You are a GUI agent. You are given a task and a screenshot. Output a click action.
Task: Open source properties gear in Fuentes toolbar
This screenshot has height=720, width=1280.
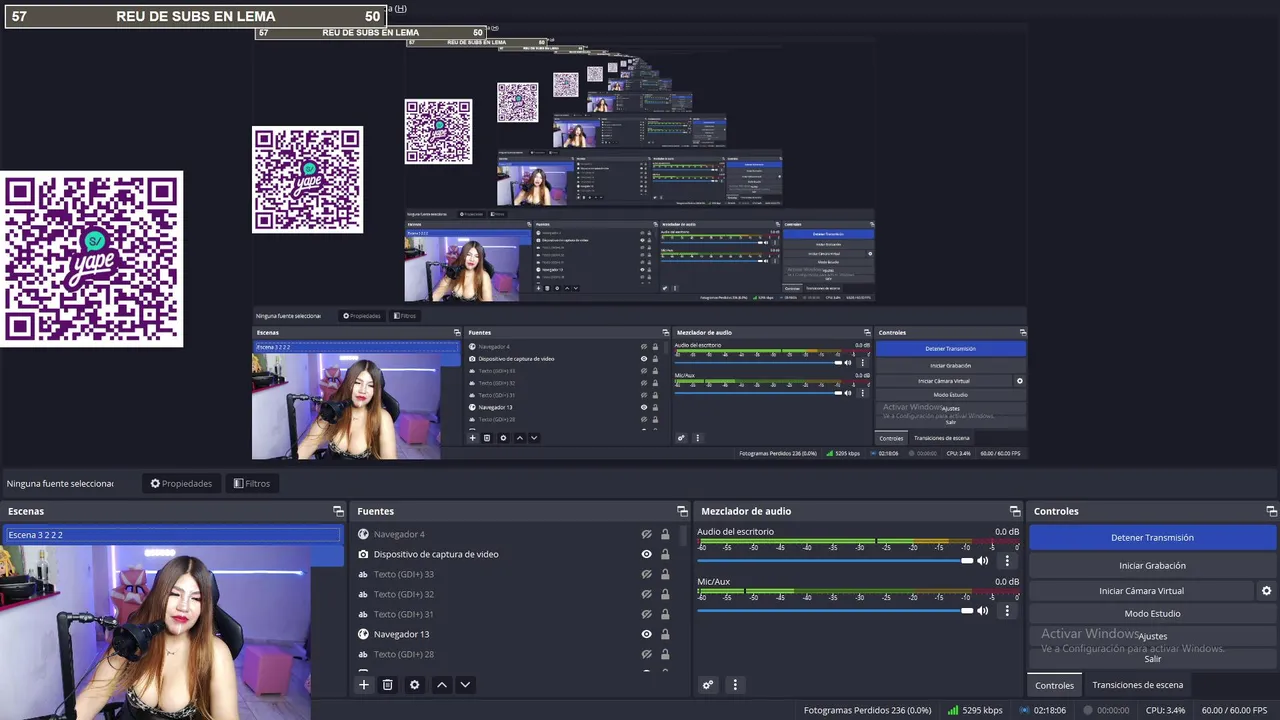pyautogui.click(x=414, y=685)
